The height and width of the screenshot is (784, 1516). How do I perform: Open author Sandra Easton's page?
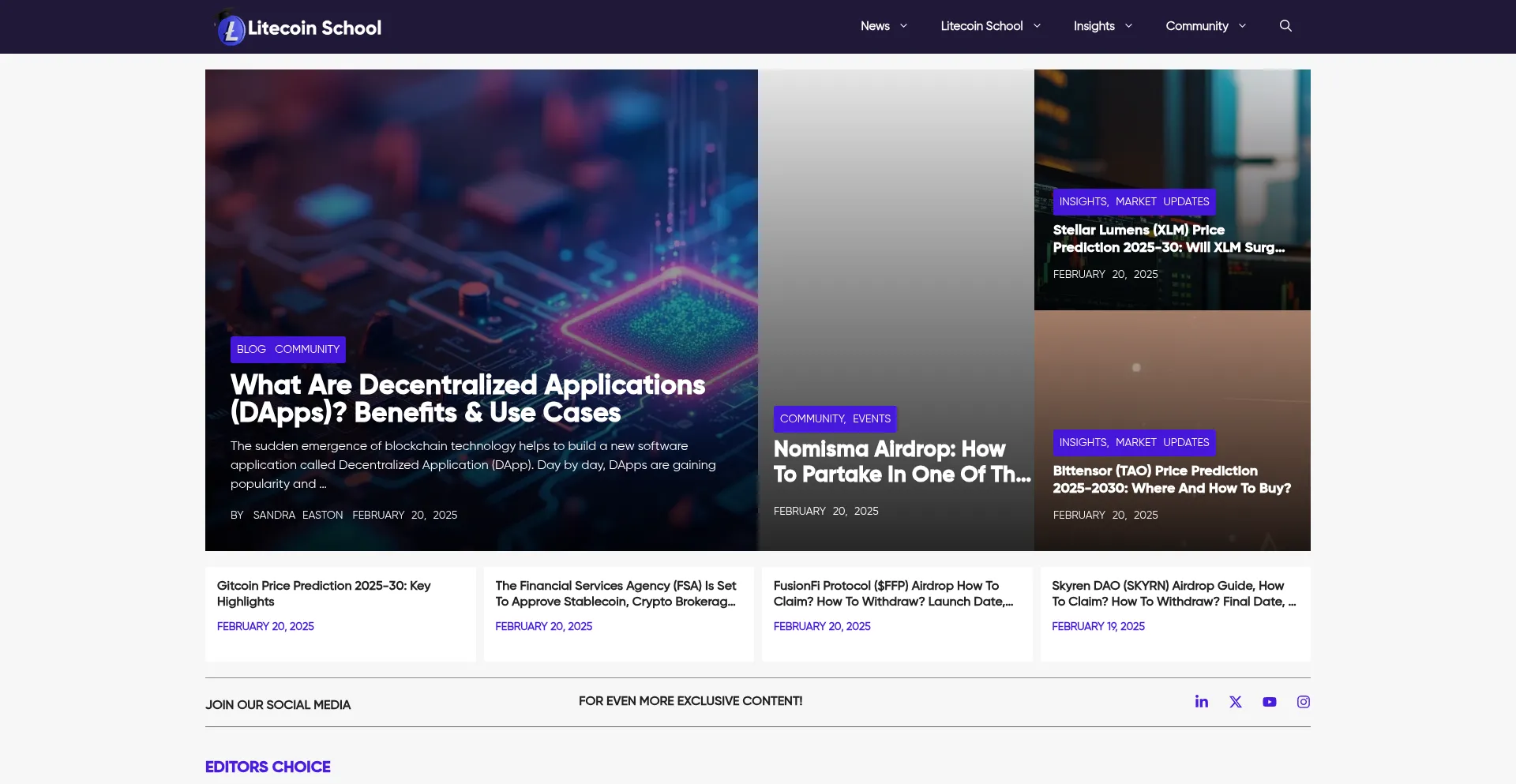click(298, 515)
